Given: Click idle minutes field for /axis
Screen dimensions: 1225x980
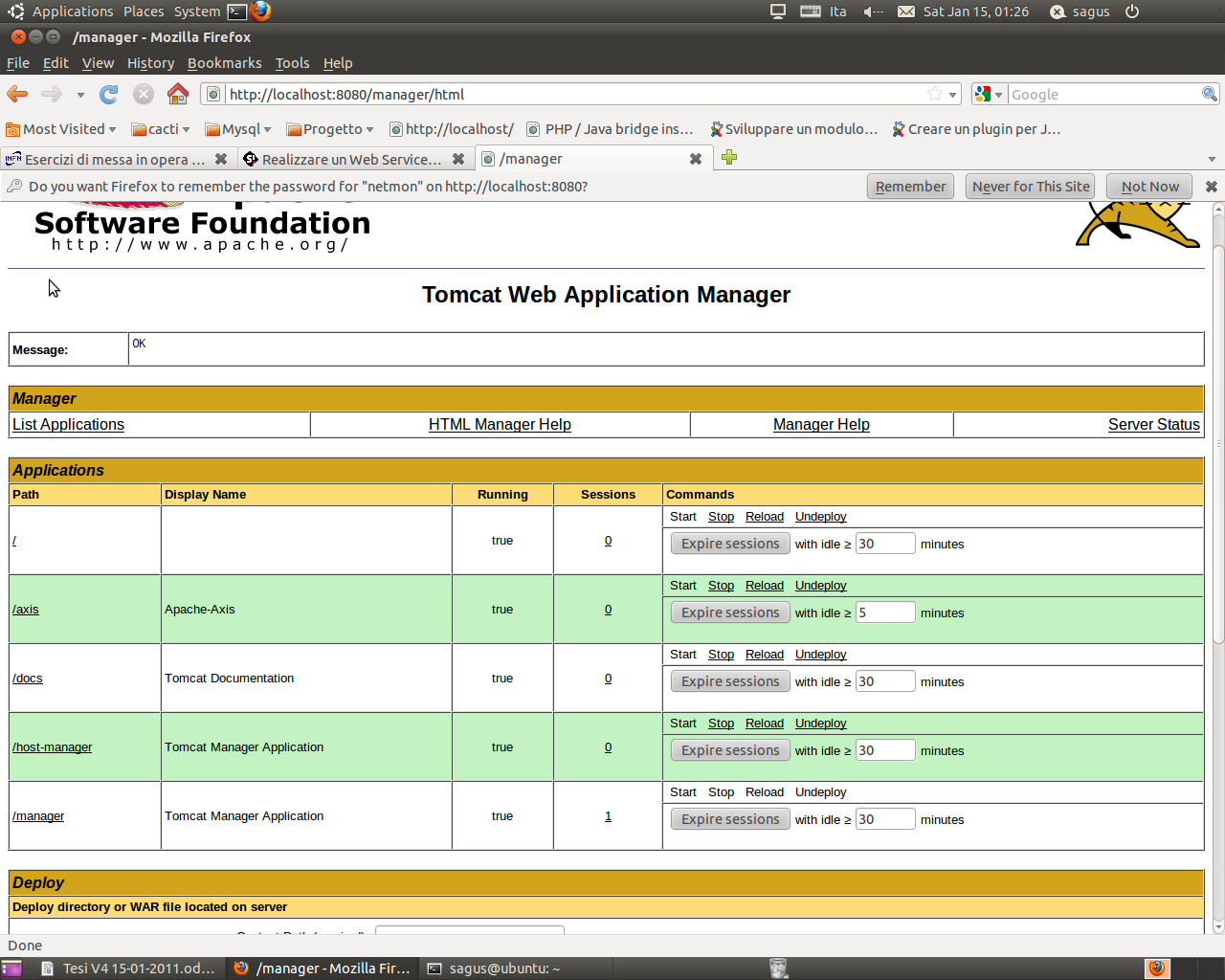Looking at the screenshot, I should pyautogui.click(x=885, y=612).
